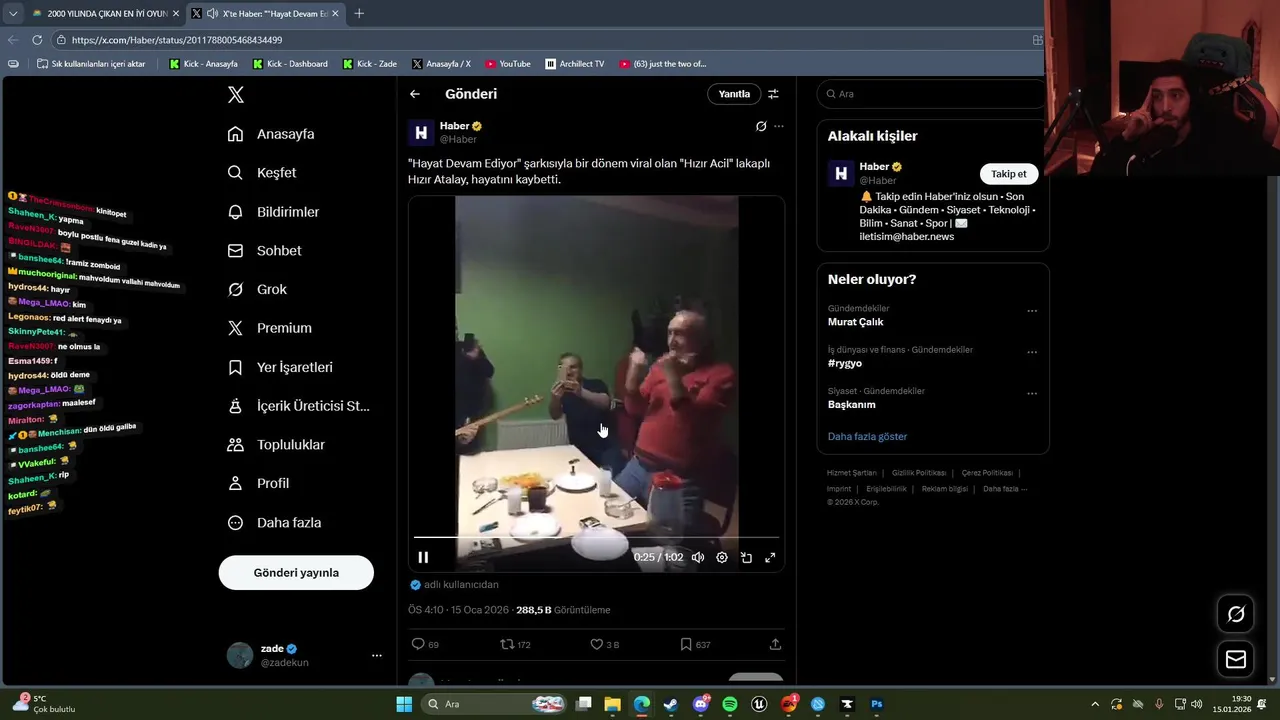Image resolution: width=1280 pixels, height=720 pixels.
Task: Click the Ara search field on X
Action: (932, 94)
